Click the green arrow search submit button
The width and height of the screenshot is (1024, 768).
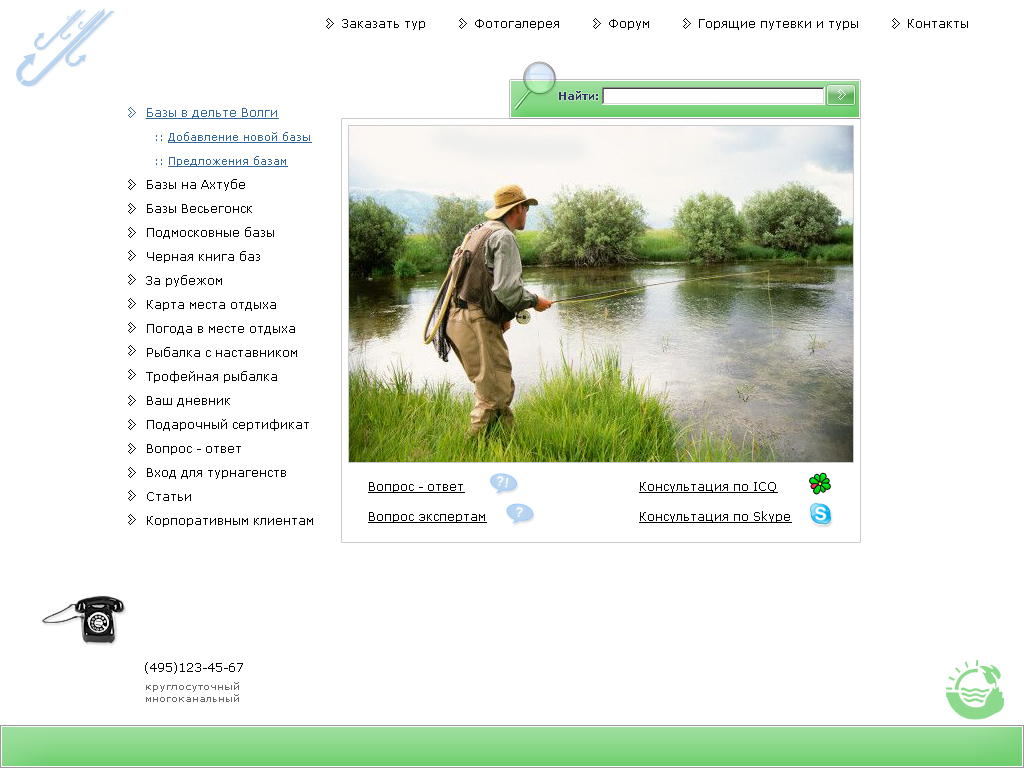[841, 95]
